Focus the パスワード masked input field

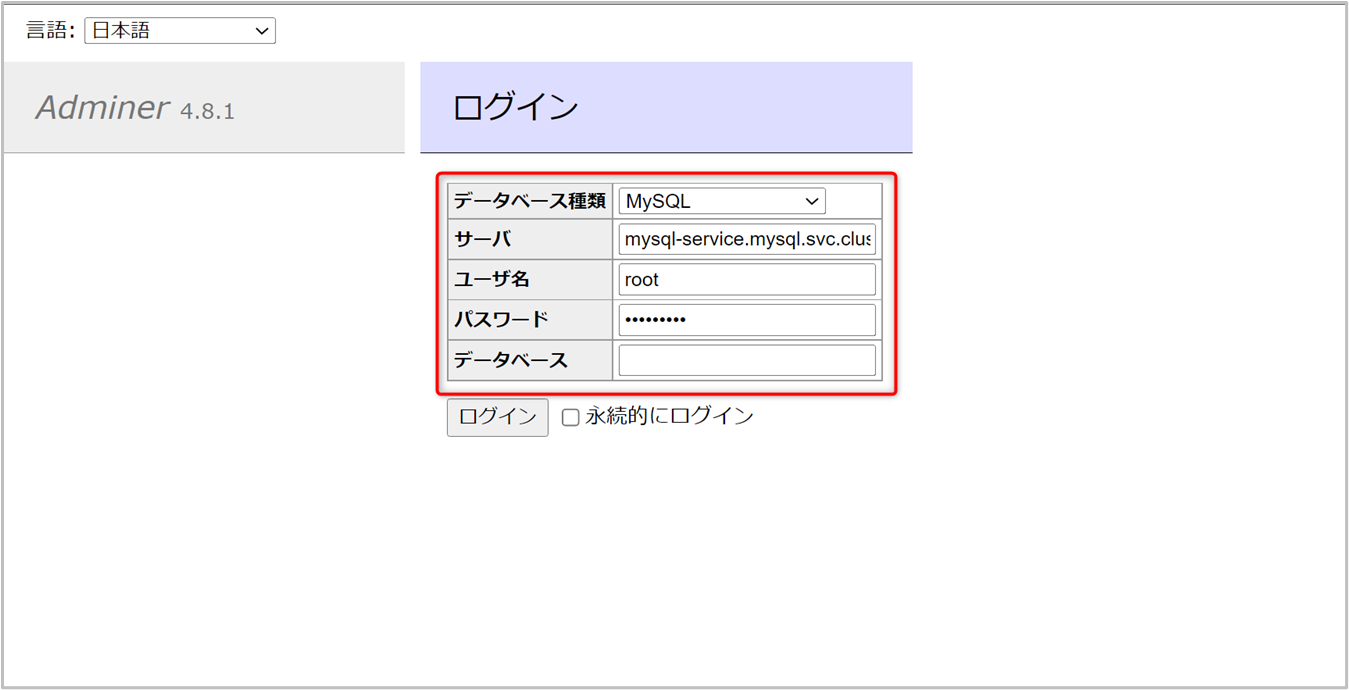point(747,320)
